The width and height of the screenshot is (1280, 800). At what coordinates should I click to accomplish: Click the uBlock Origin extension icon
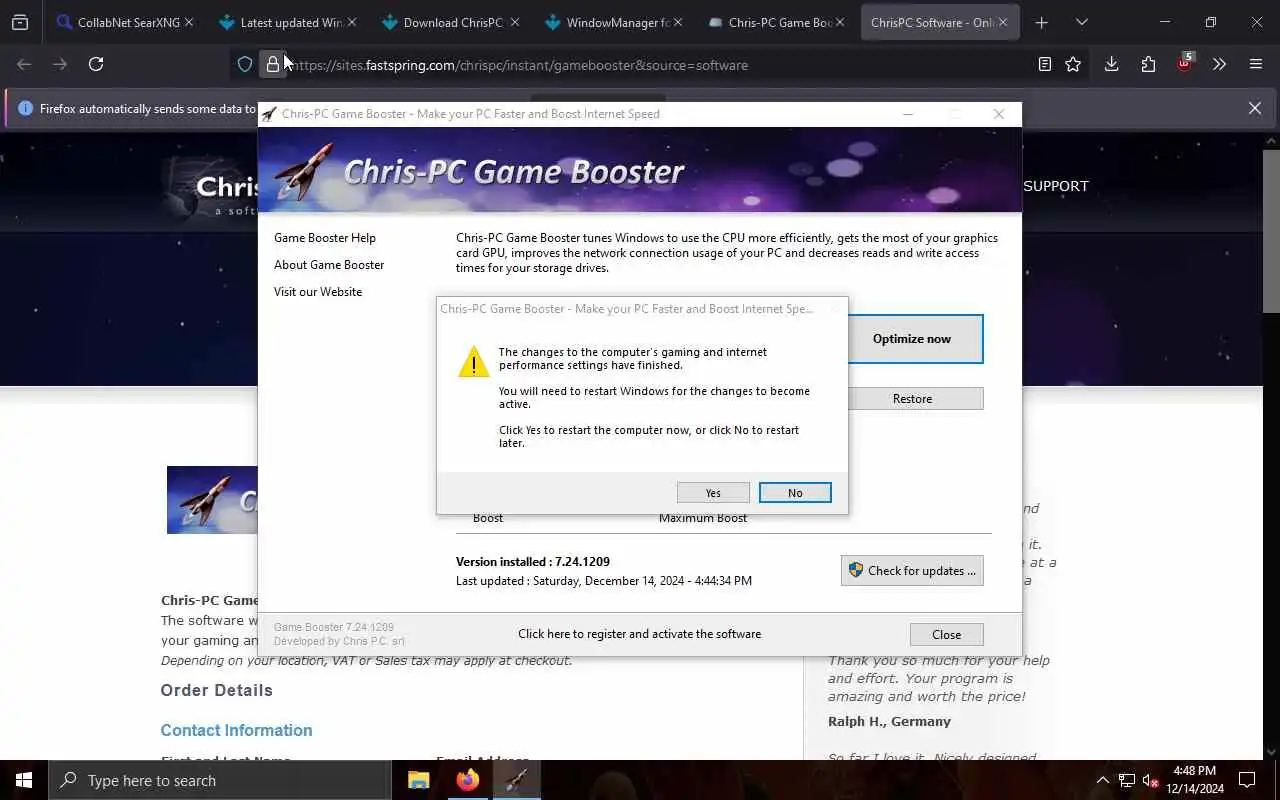[x=1185, y=63]
